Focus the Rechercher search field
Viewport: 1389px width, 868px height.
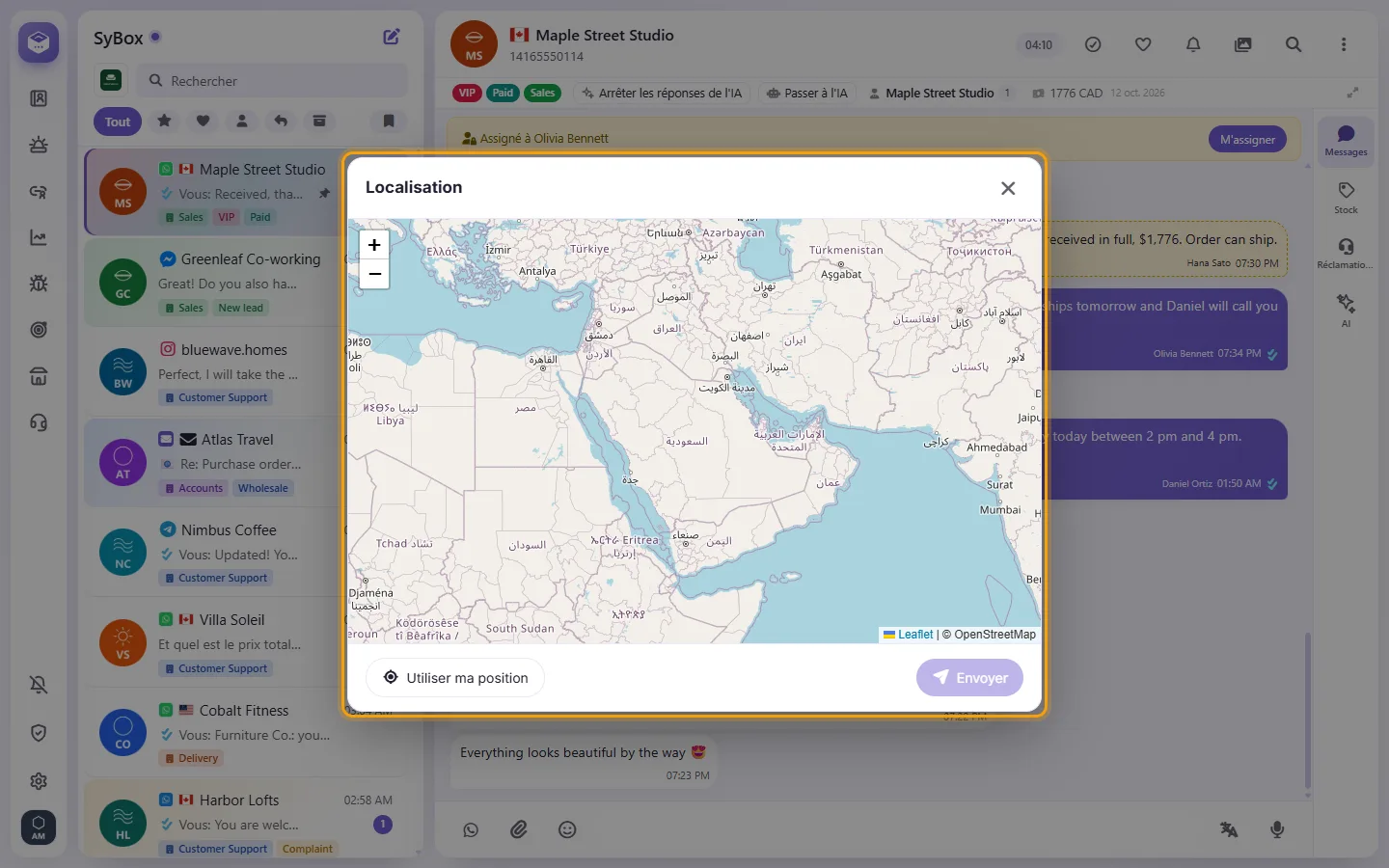click(x=273, y=81)
